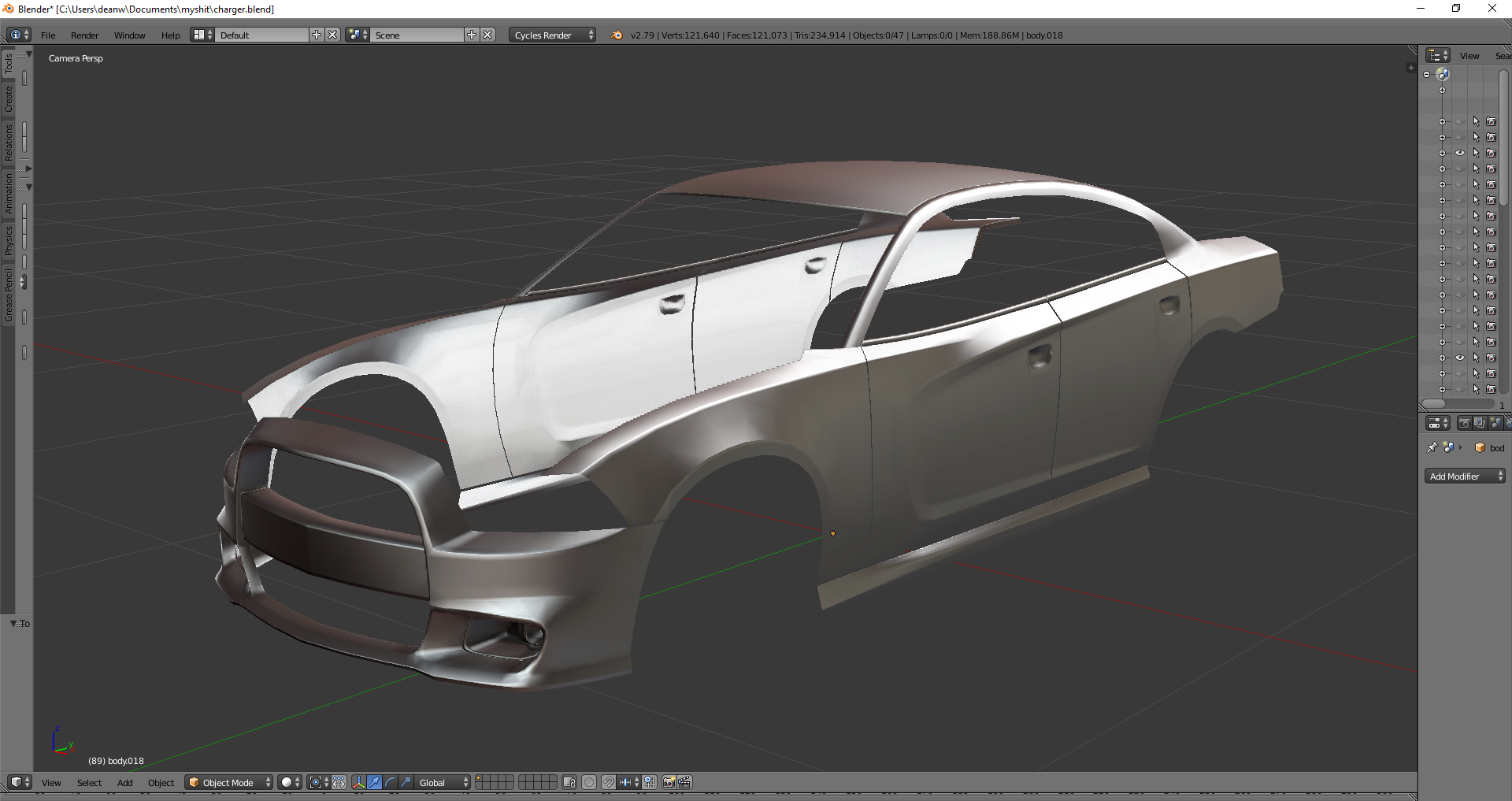
Task: Select the rotate manipulator icon
Action: (x=391, y=782)
